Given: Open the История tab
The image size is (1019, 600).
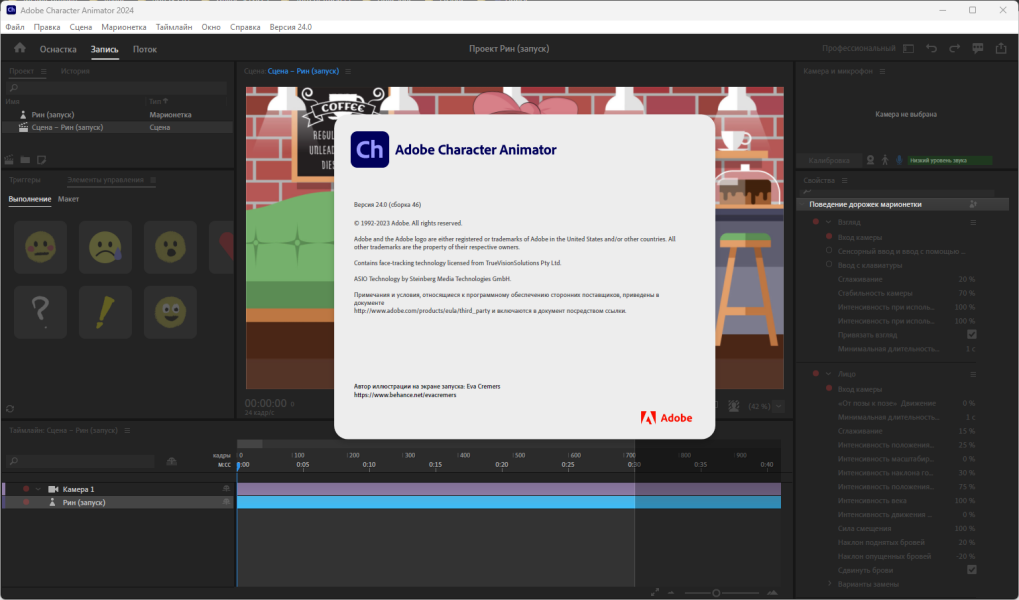Looking at the screenshot, I should [75, 72].
